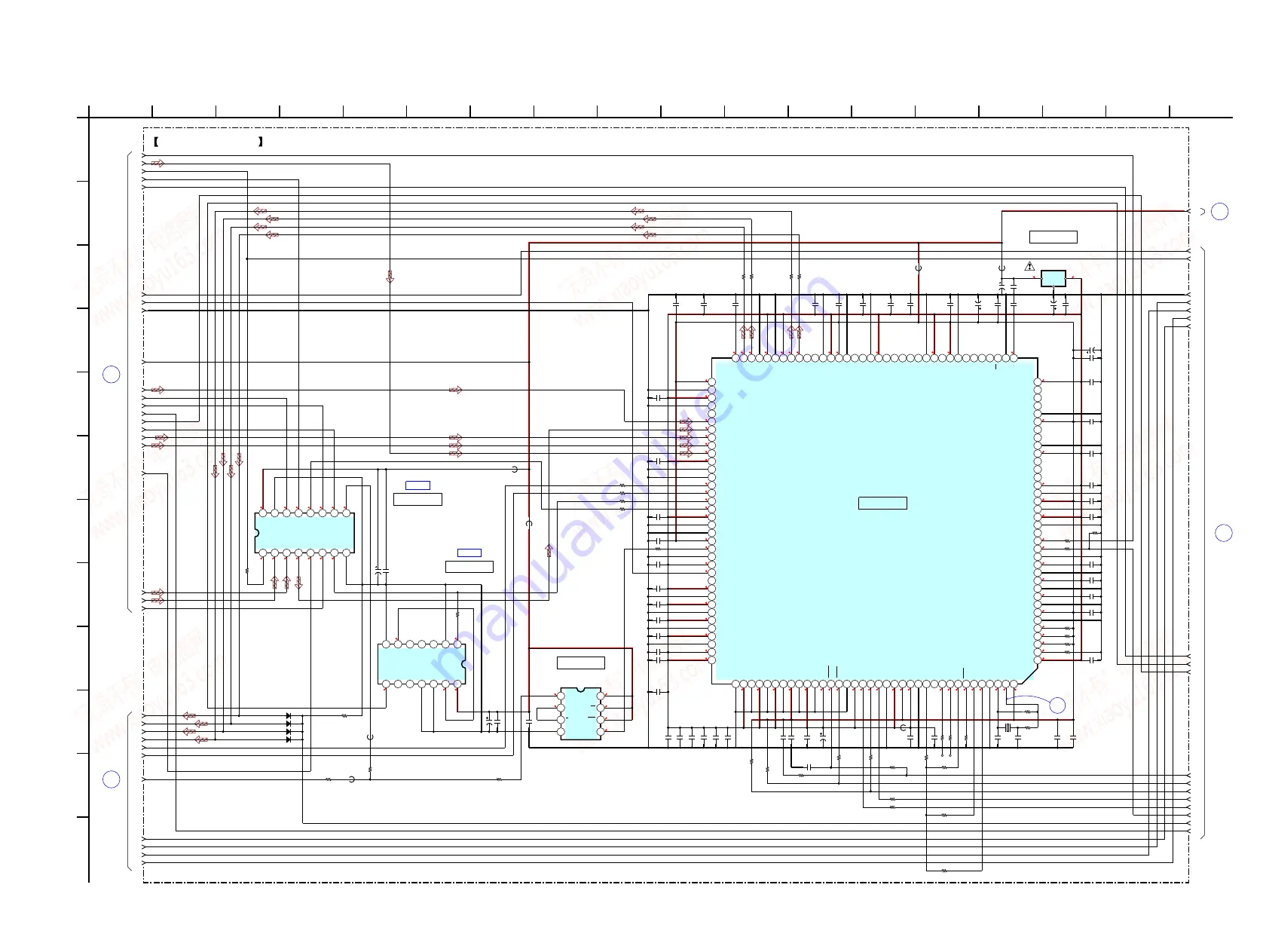This screenshot has width=1266, height=952.
Task: Click the crystal symbol below the large IC
Action: pyautogui.click(x=1007, y=727)
